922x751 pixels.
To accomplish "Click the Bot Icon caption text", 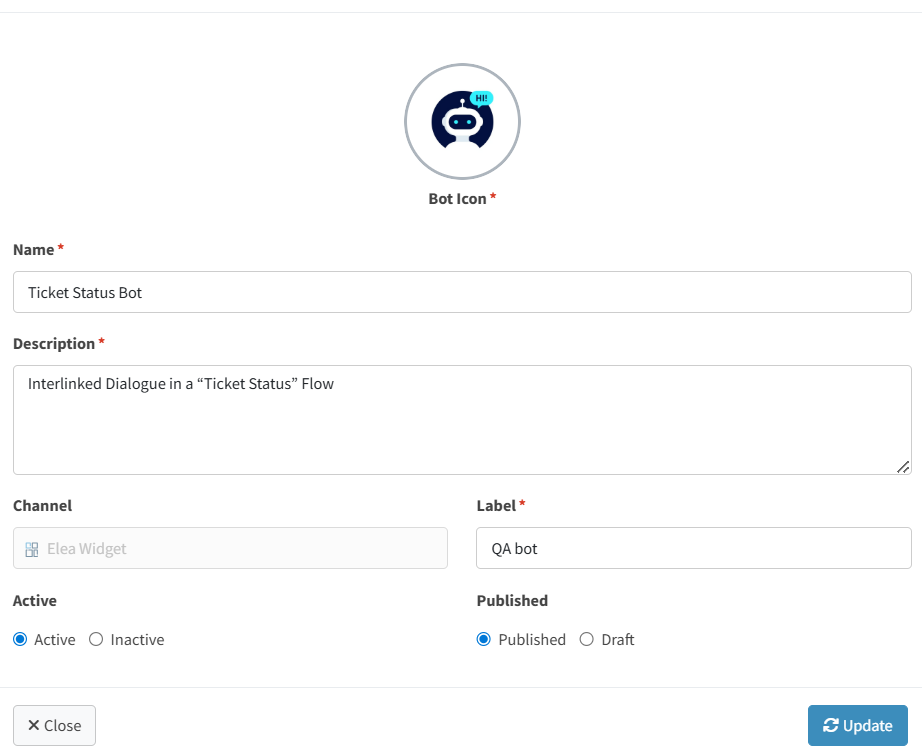I will click(x=457, y=198).
